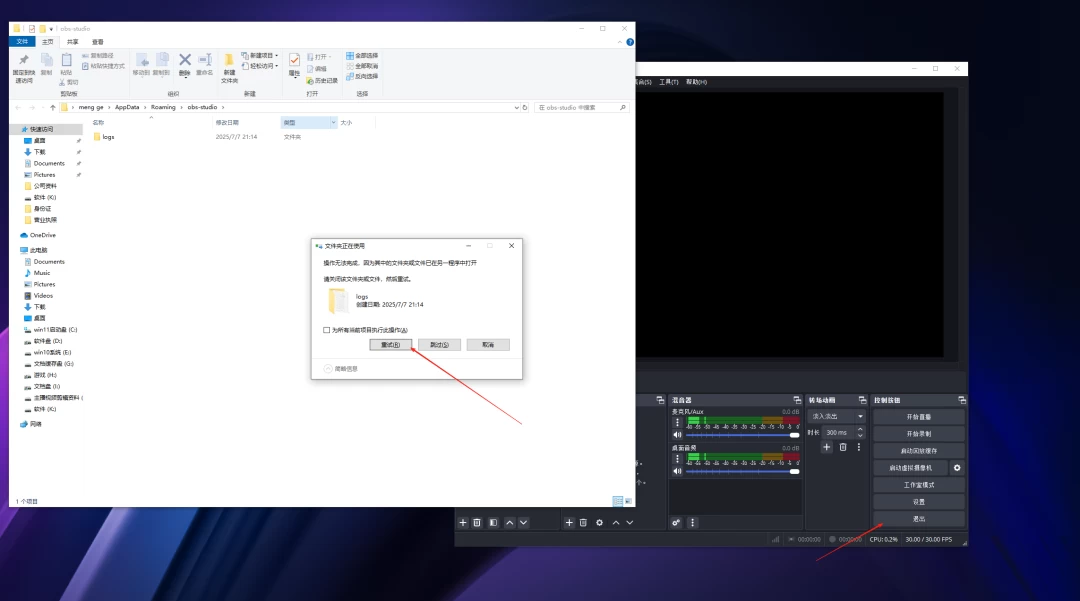This screenshot has width=1080, height=601.
Task: Open the 淡入淡出 transition dropdown
Action: point(837,417)
